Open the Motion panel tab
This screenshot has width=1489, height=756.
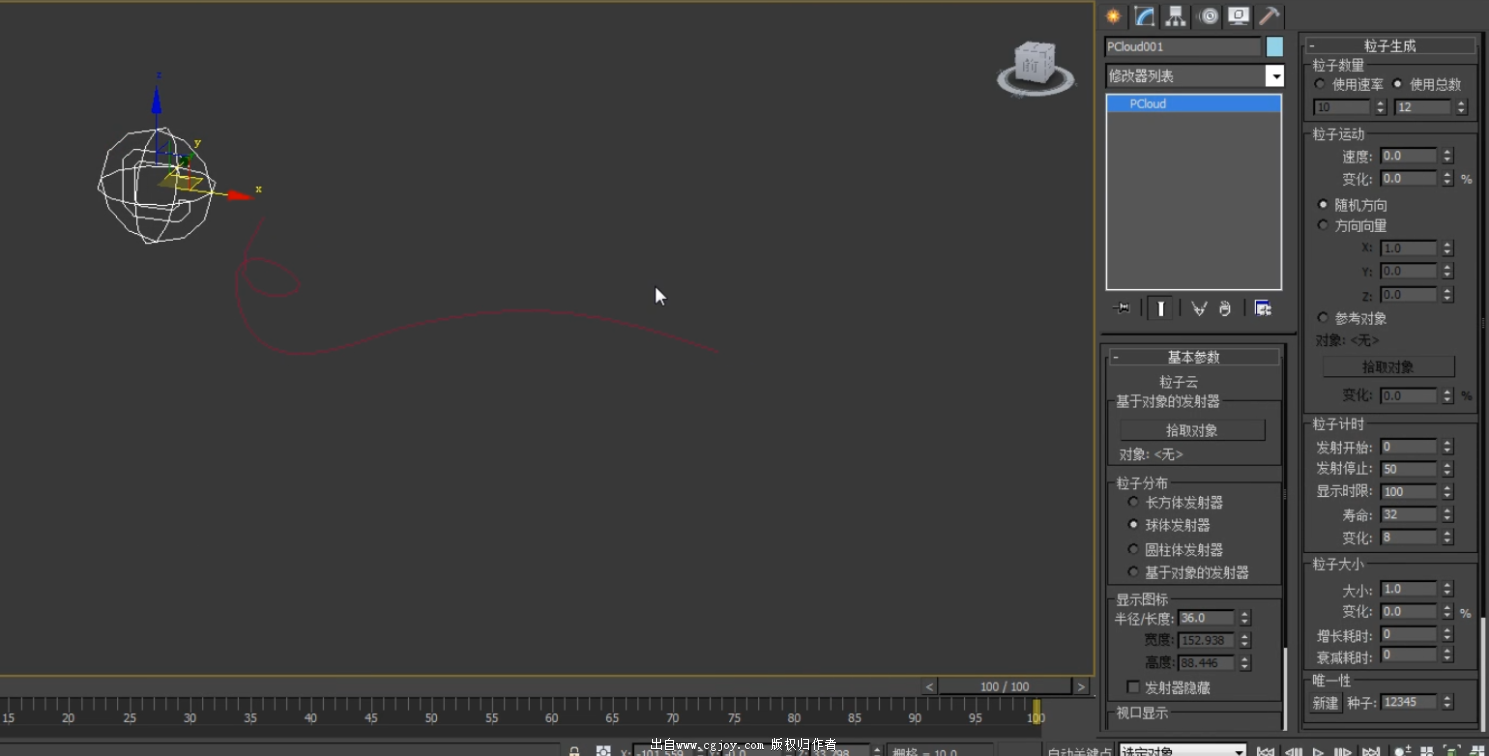(x=1208, y=16)
